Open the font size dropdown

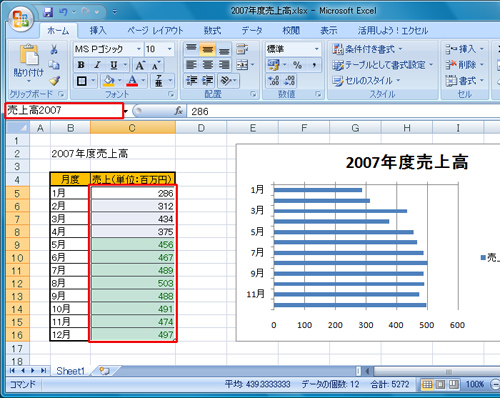pyautogui.click(x=170, y=49)
